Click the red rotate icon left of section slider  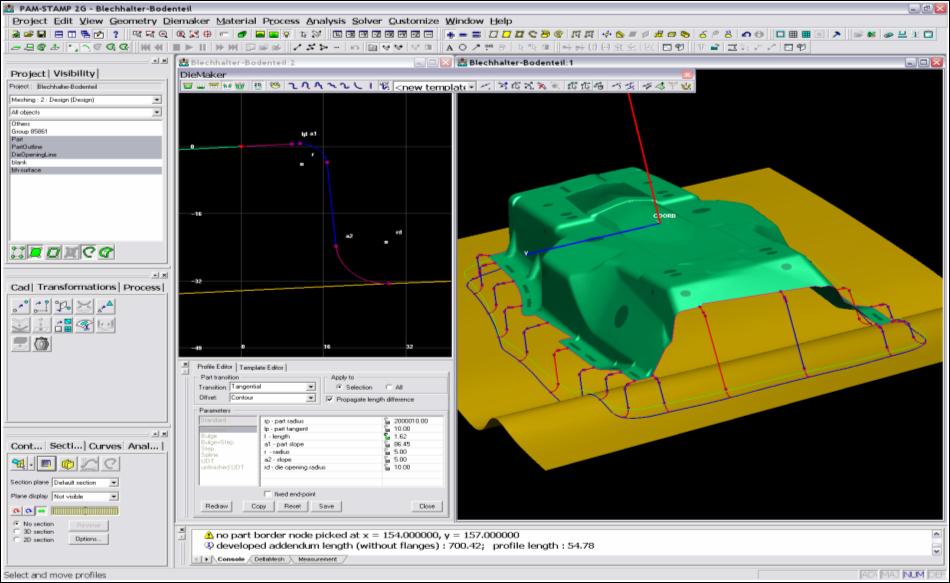click(18, 510)
